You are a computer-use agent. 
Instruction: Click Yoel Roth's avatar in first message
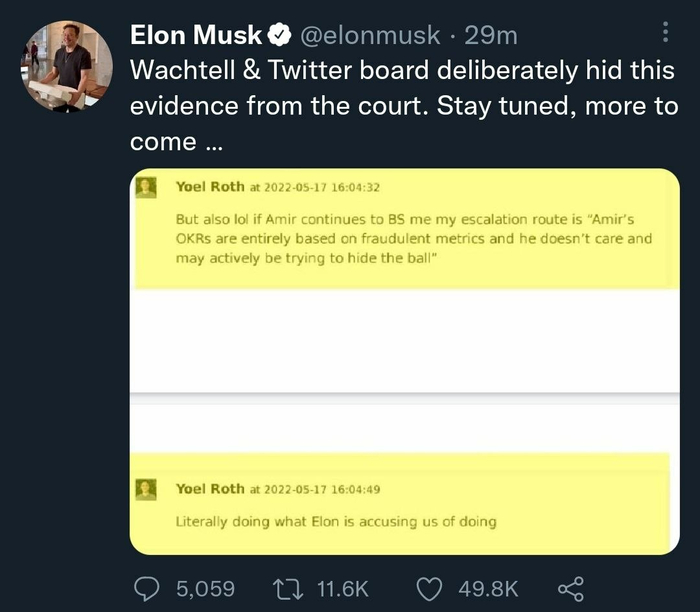(x=147, y=188)
